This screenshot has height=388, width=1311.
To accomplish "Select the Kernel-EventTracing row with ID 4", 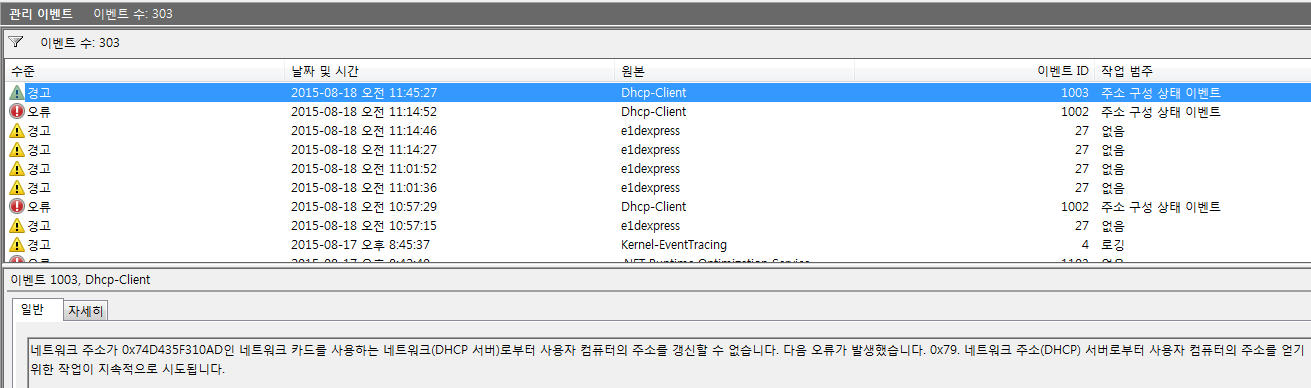I will tap(655, 244).
